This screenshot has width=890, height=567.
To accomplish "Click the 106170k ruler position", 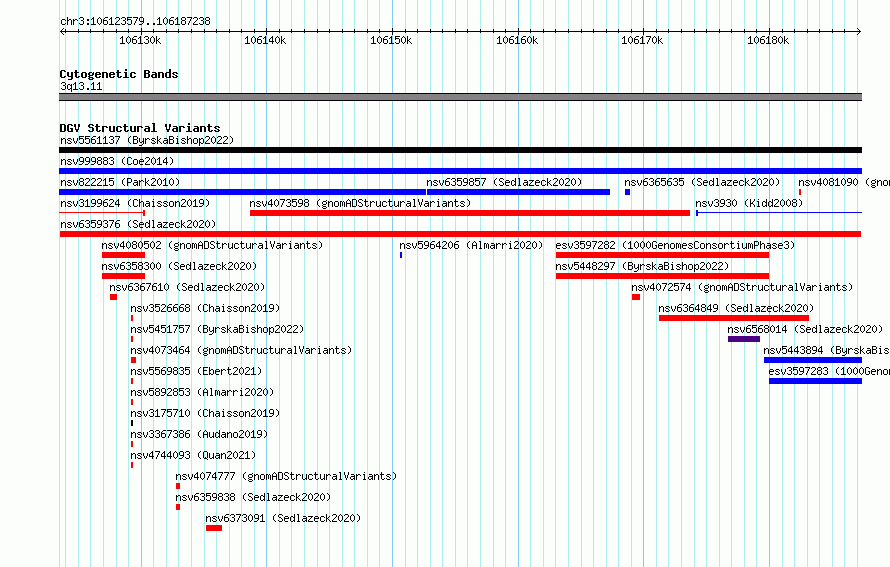I will point(642,40).
